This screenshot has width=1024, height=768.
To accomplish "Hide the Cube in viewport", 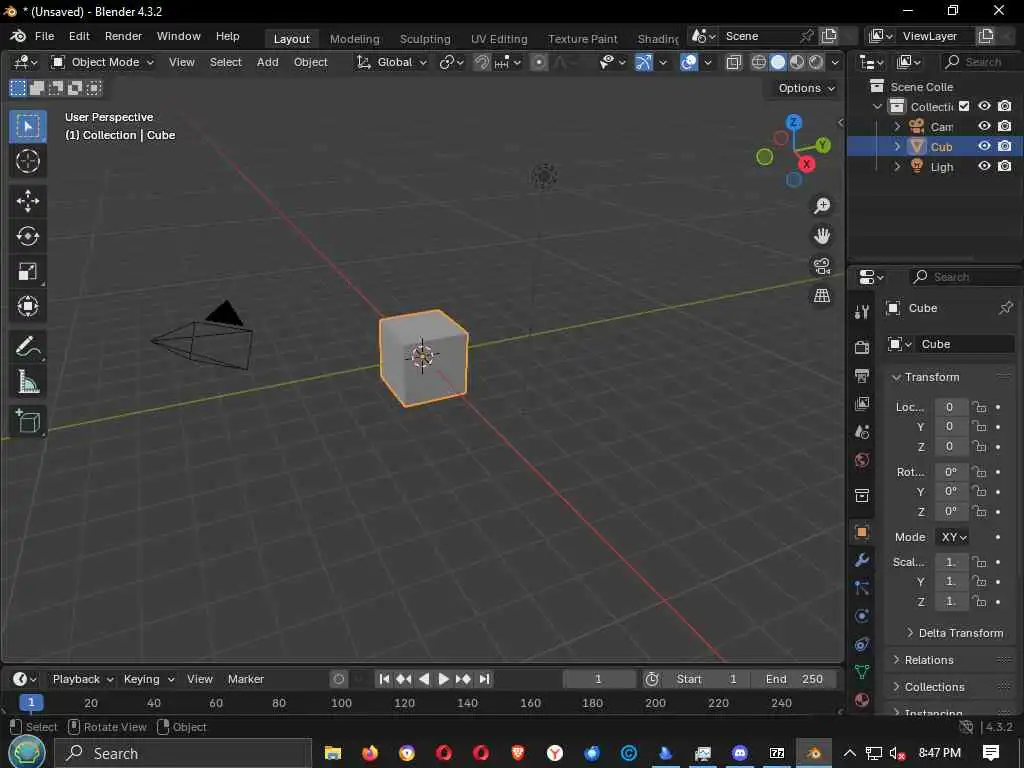I will [984, 146].
